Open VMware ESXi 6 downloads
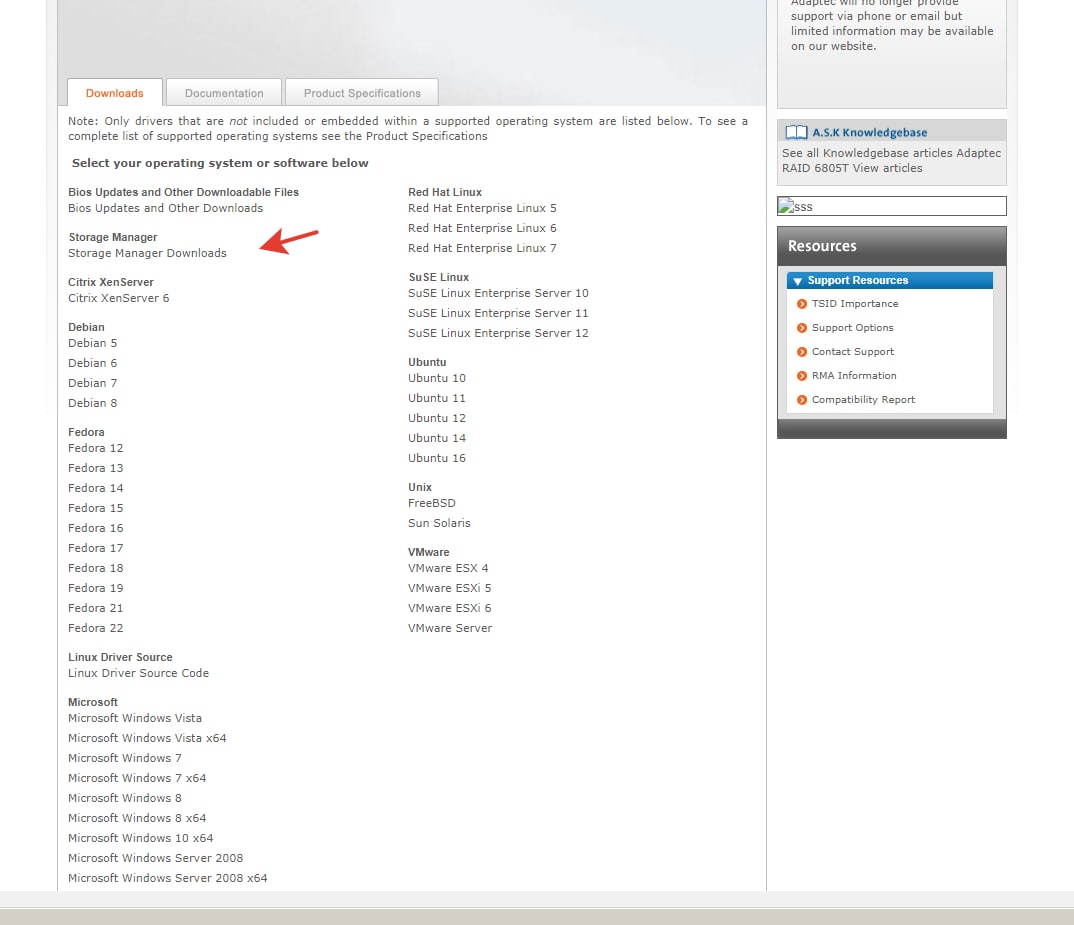The height and width of the screenshot is (925, 1074). [449, 608]
